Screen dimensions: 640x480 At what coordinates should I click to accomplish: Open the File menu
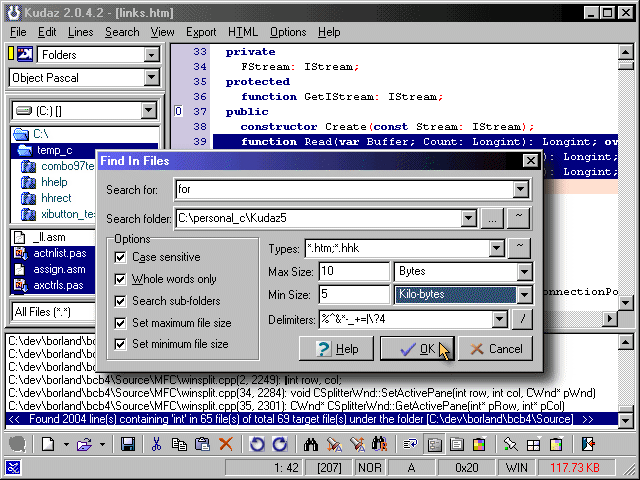pyautogui.click(x=18, y=32)
